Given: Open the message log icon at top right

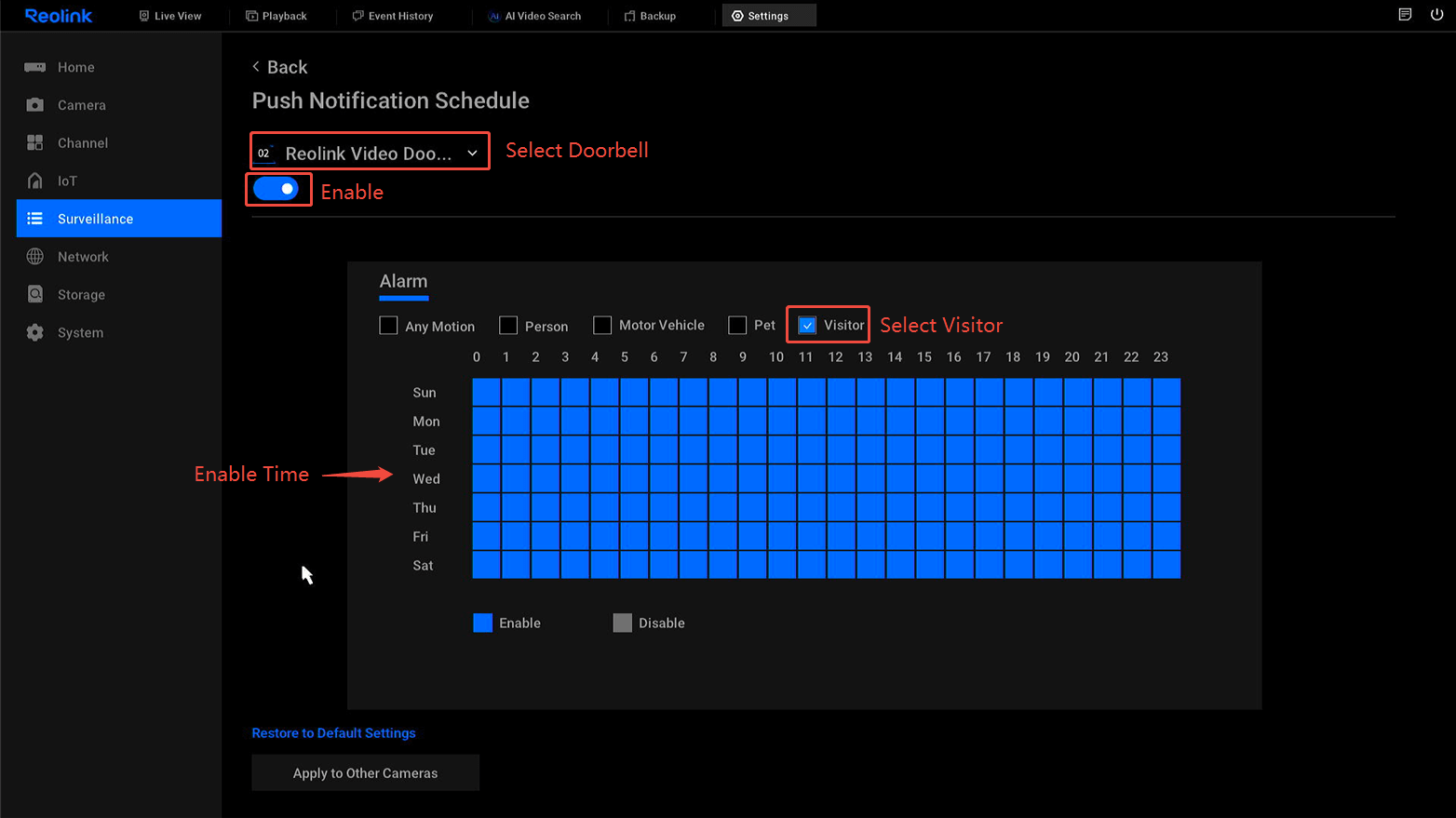Looking at the screenshot, I should pos(1405,15).
